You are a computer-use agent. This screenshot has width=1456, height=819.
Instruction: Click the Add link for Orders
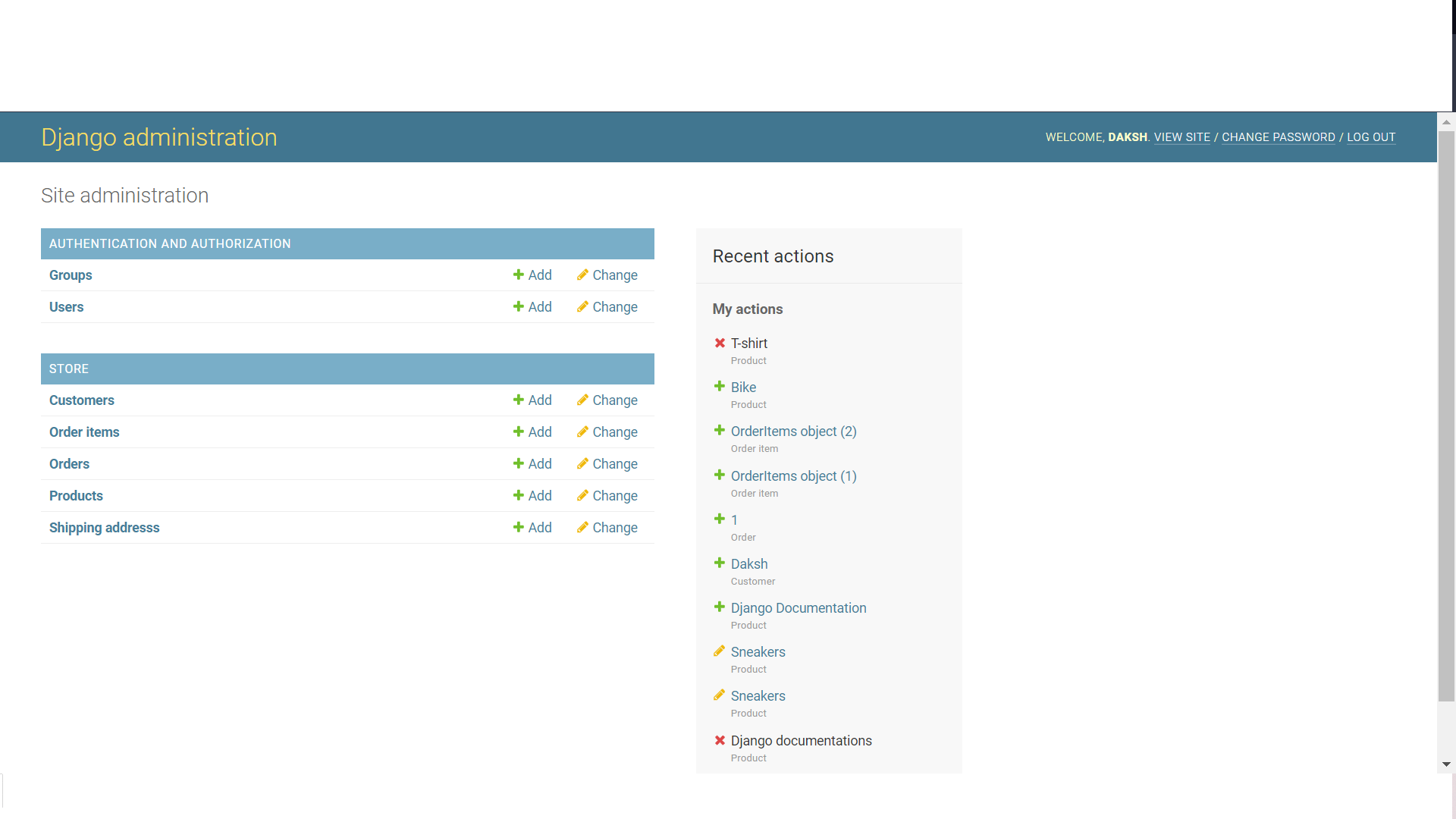[x=539, y=463]
